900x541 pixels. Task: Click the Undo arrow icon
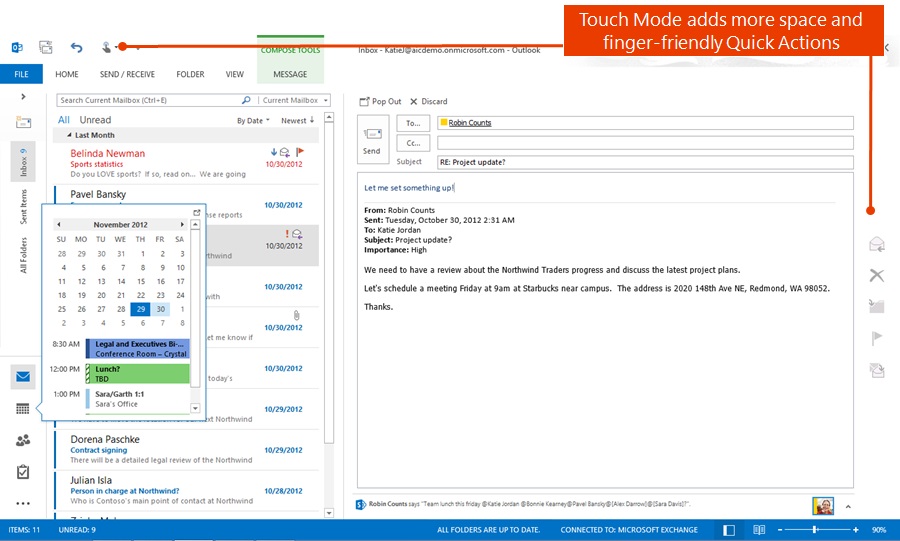tap(77, 47)
